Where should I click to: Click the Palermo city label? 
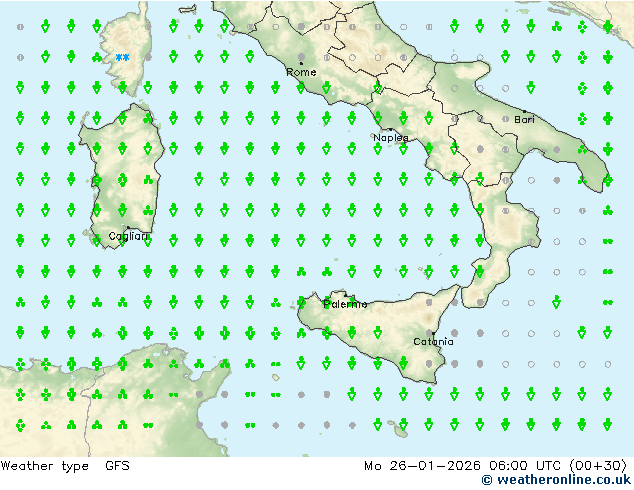tap(345, 304)
